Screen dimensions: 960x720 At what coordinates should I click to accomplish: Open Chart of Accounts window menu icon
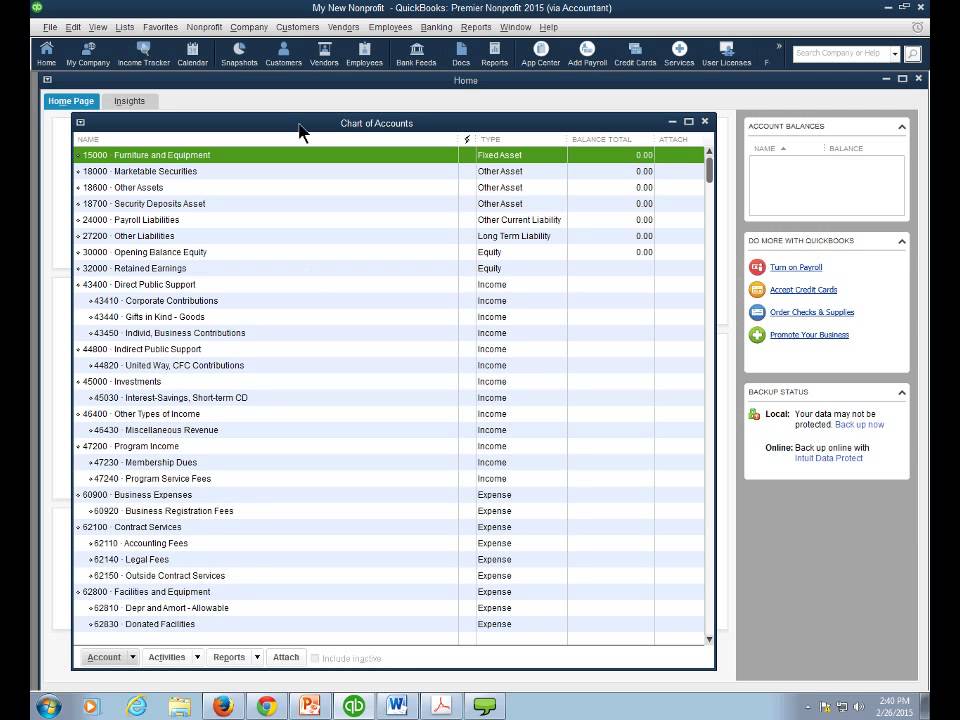(80, 122)
